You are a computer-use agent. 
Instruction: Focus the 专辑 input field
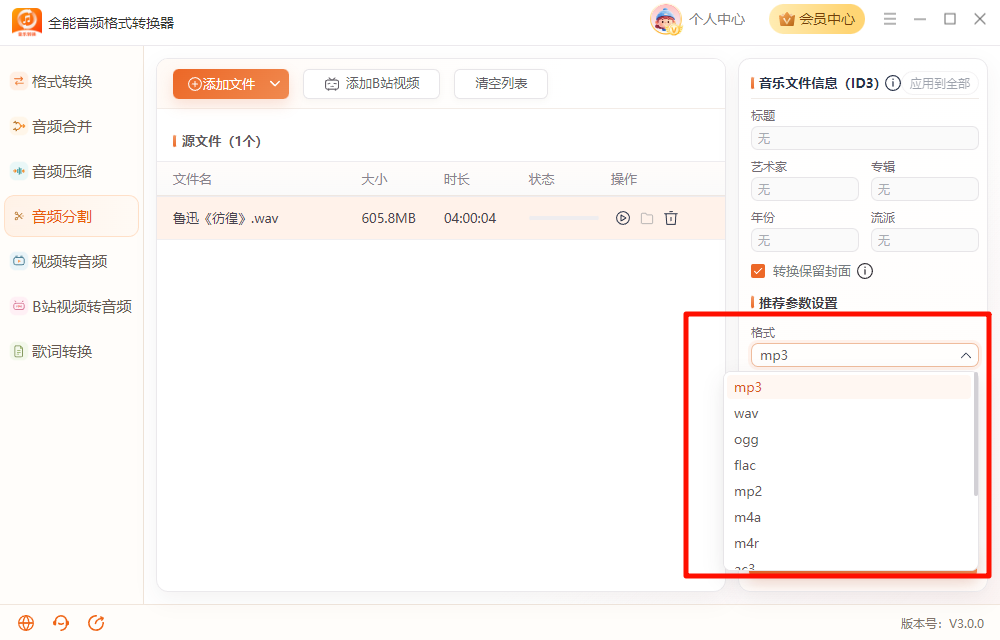coord(925,189)
